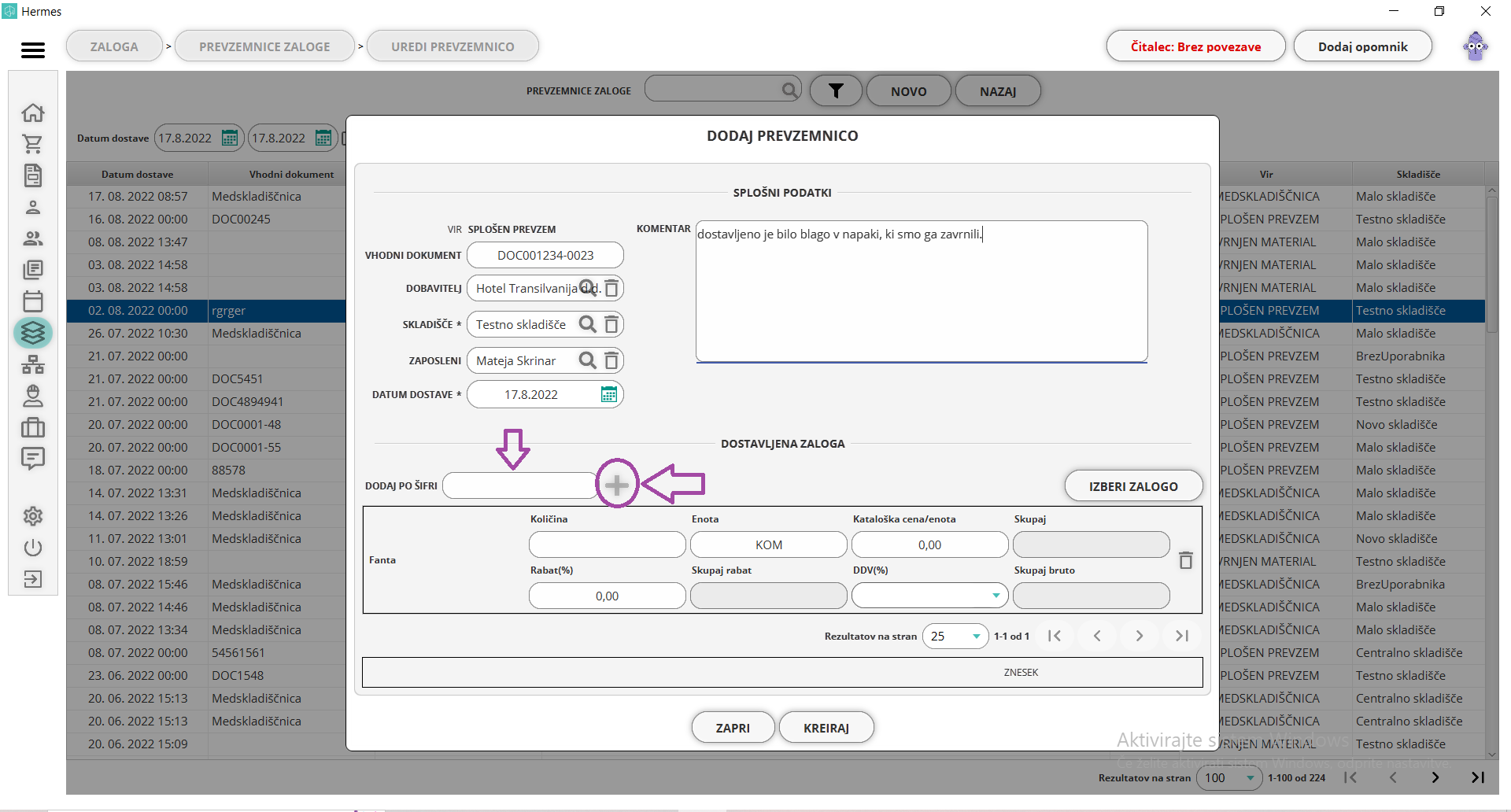Go to the dialog list's first page

coord(1055,636)
